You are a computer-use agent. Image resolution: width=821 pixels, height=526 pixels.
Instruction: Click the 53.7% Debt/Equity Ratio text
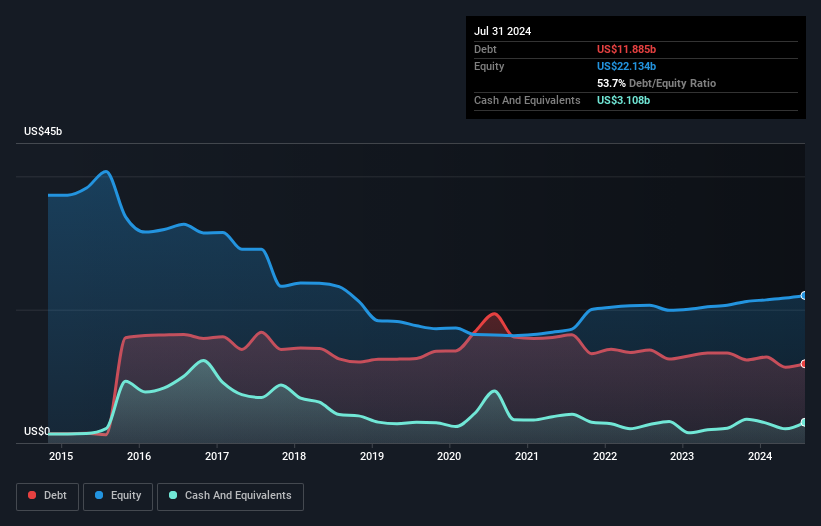657,83
